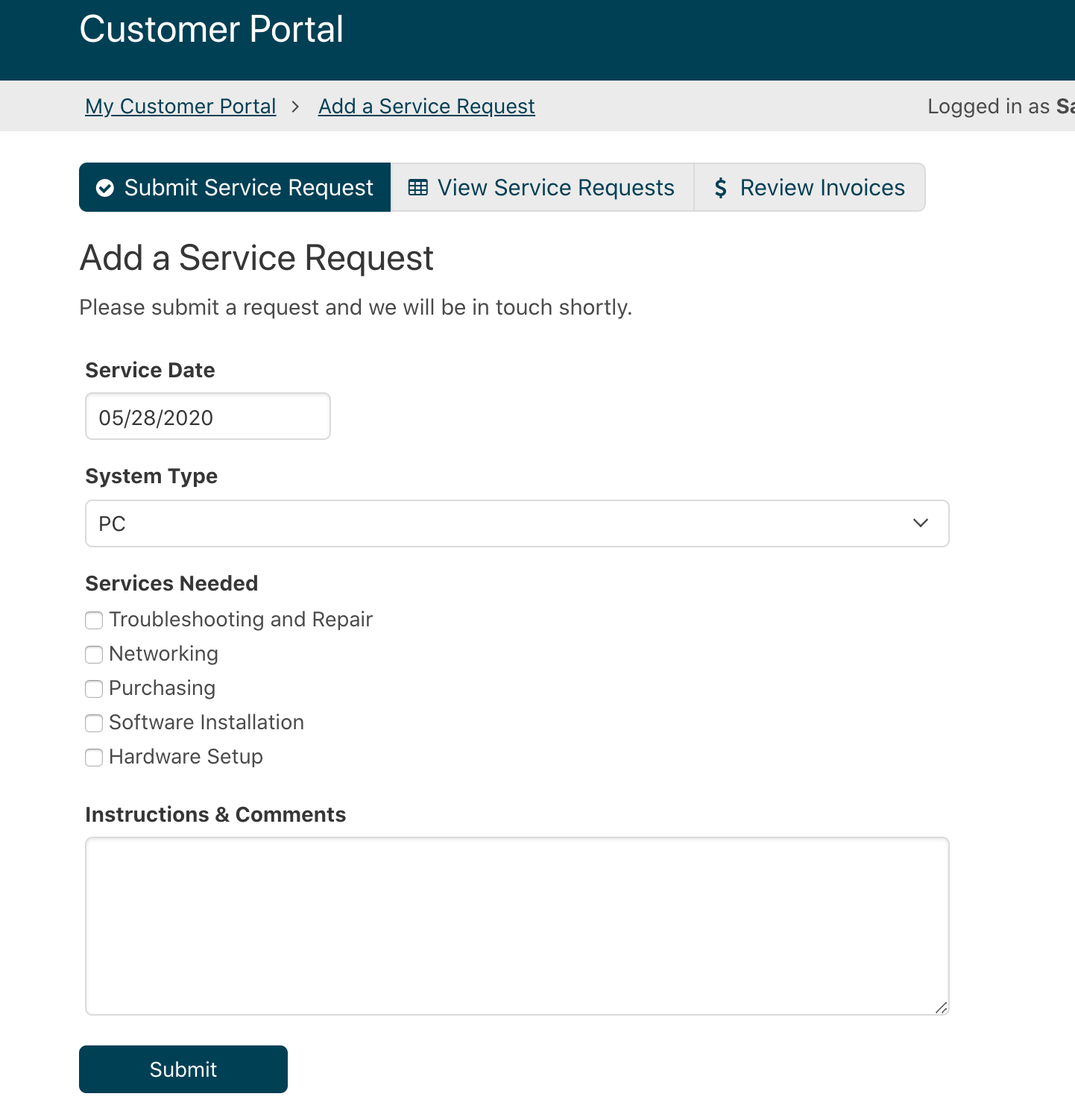The height and width of the screenshot is (1120, 1075).
Task: Toggle the Hardware Setup checkbox
Action: tap(94, 758)
